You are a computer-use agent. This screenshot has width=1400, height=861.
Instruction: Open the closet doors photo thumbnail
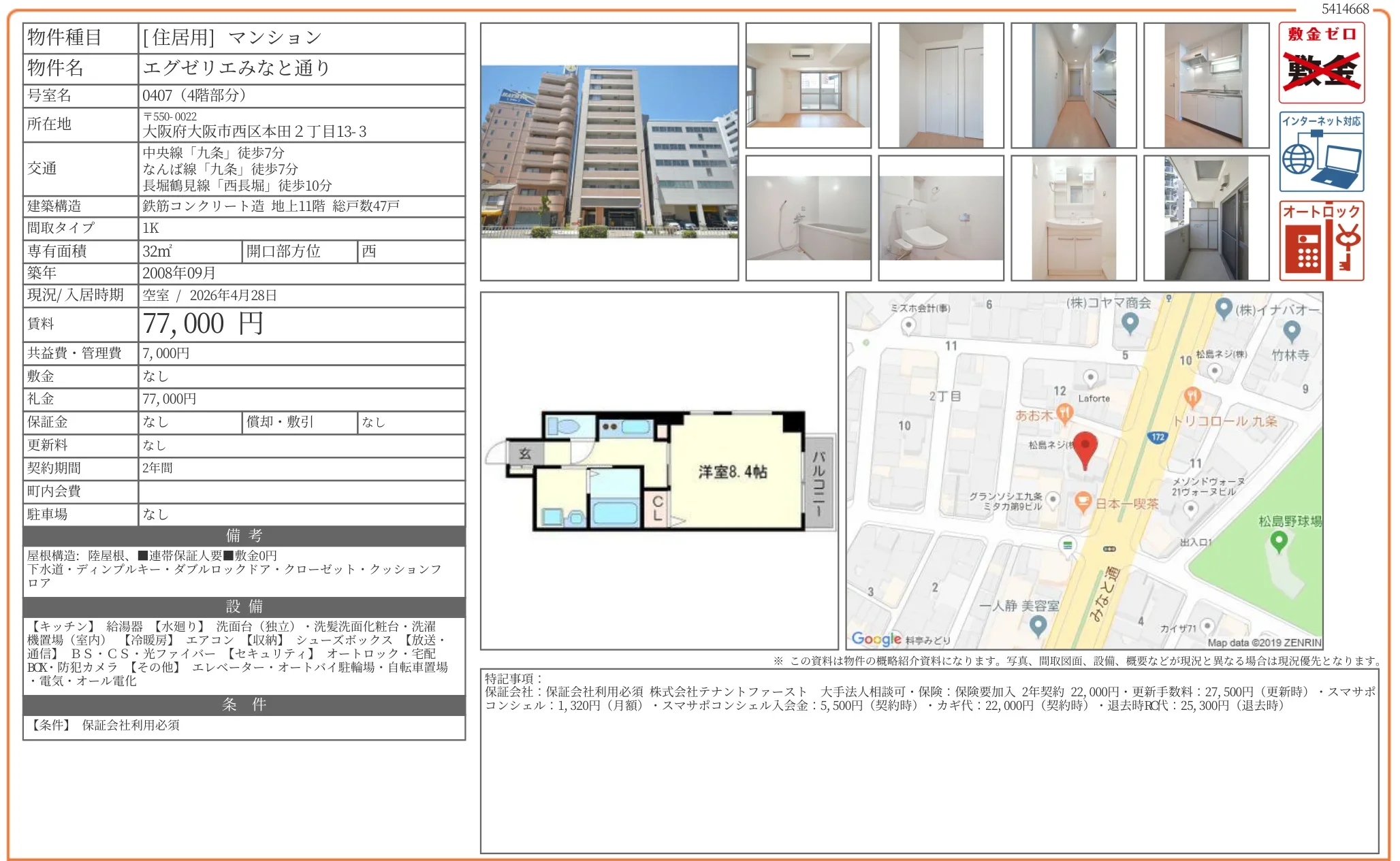(x=940, y=85)
